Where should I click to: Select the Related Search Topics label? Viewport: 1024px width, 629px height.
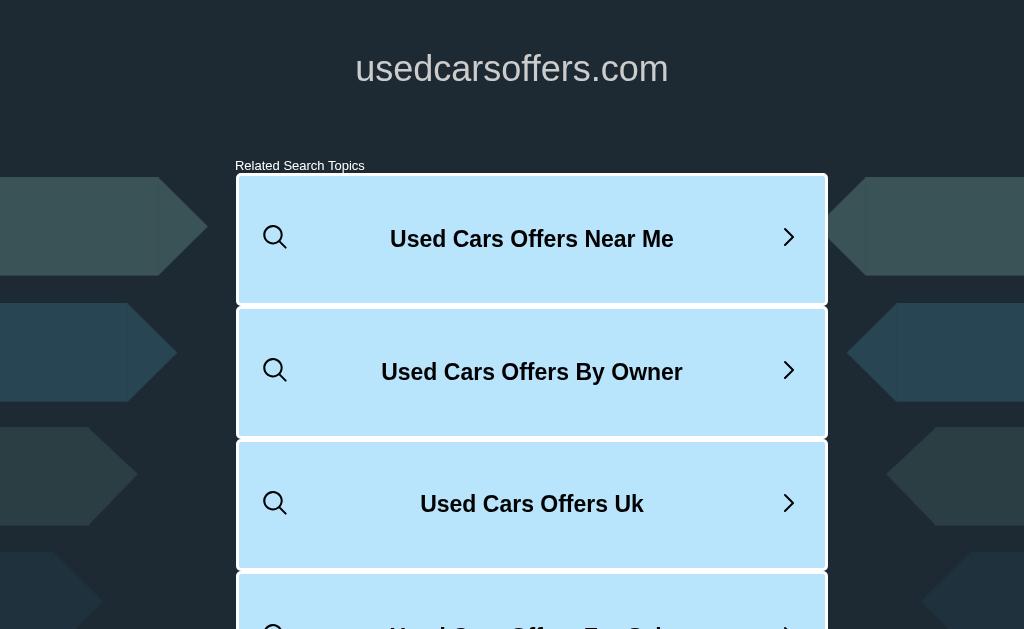point(300,165)
